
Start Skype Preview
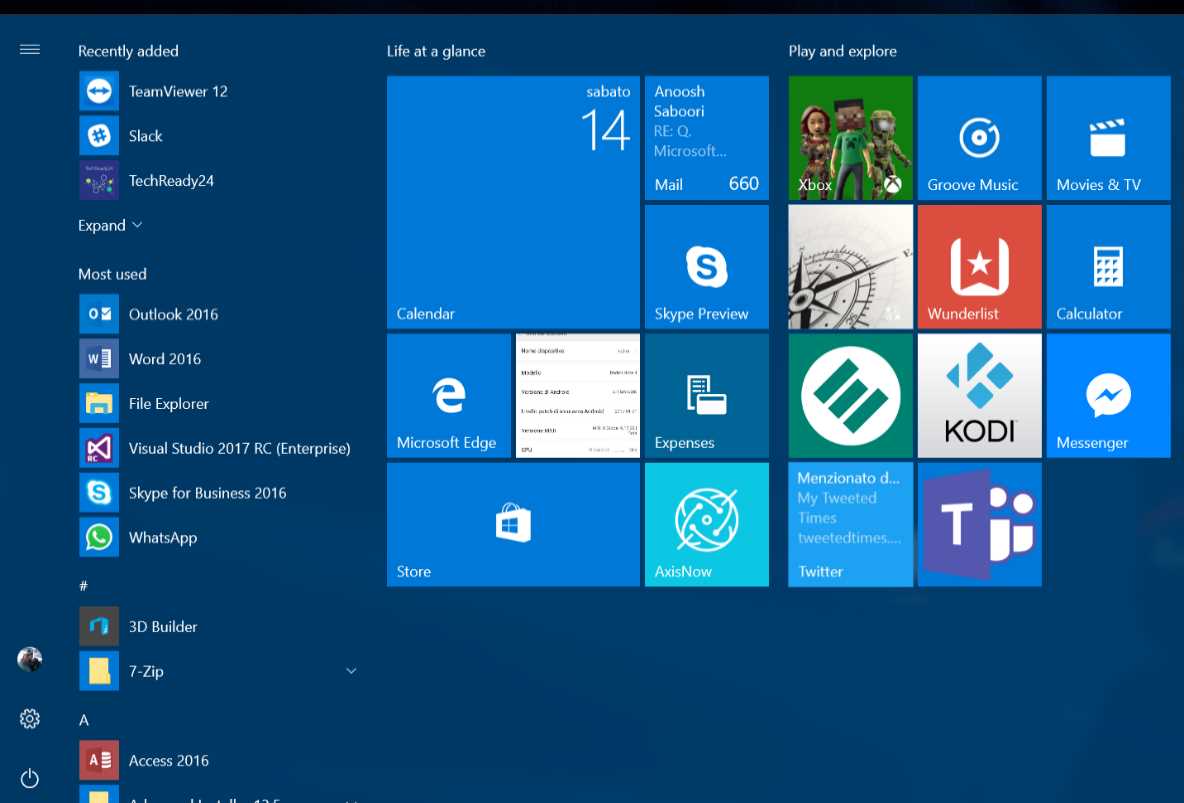point(706,266)
